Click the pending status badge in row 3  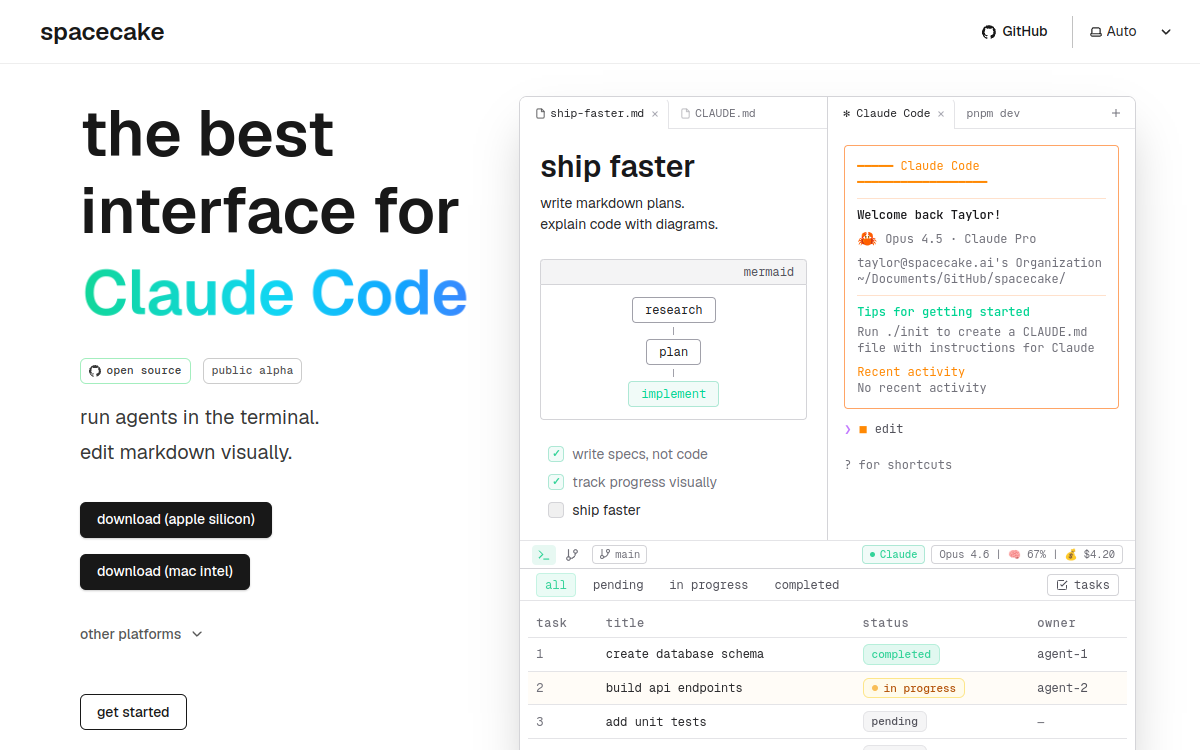[x=895, y=722]
